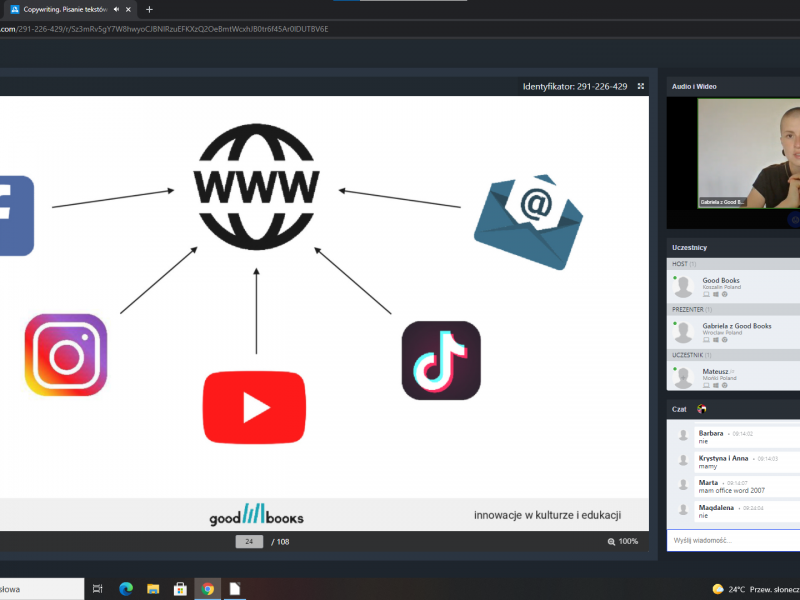The image size is (800, 600).
Task: Click the taskbar search box
Action: coord(42,589)
